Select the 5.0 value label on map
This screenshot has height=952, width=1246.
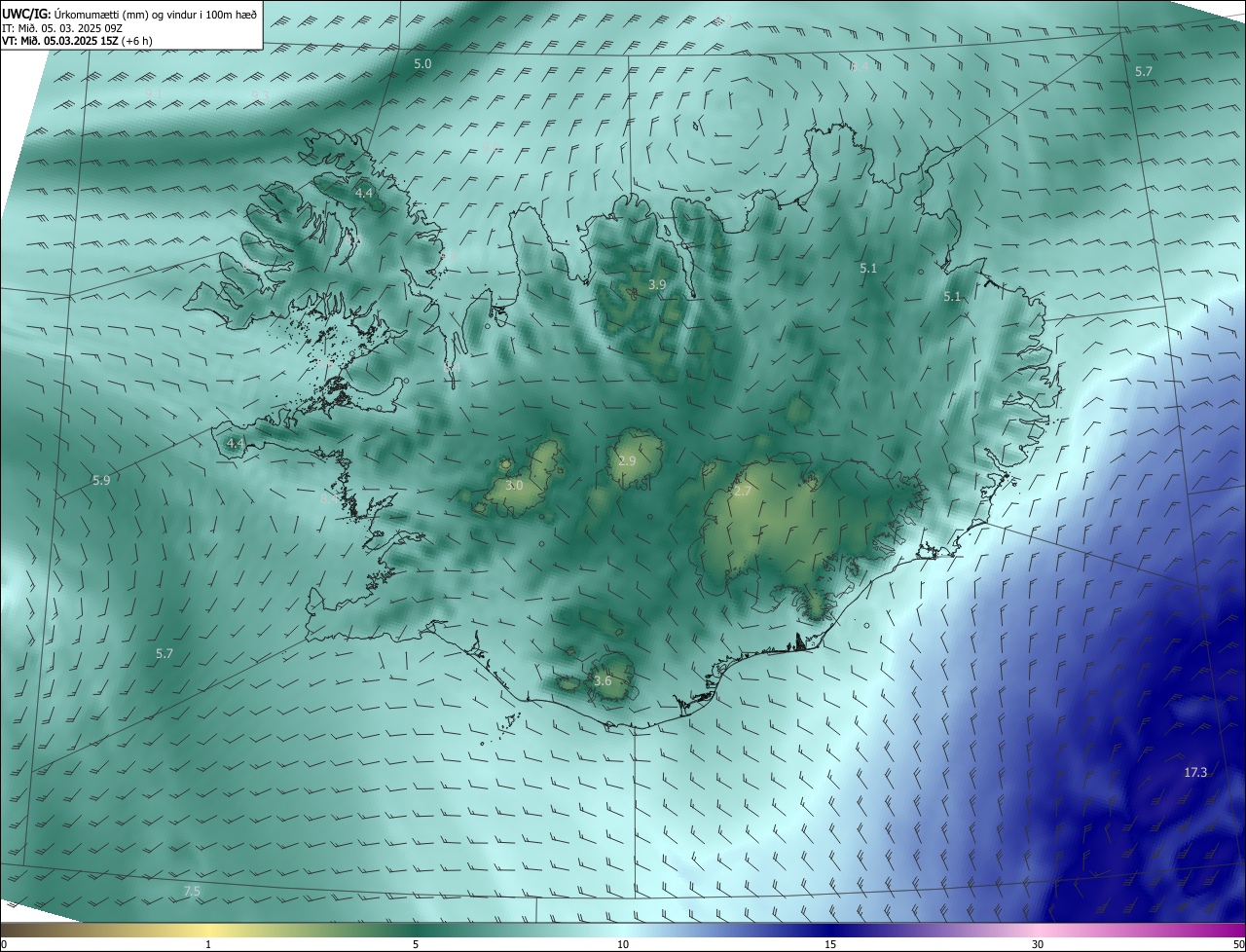point(422,63)
